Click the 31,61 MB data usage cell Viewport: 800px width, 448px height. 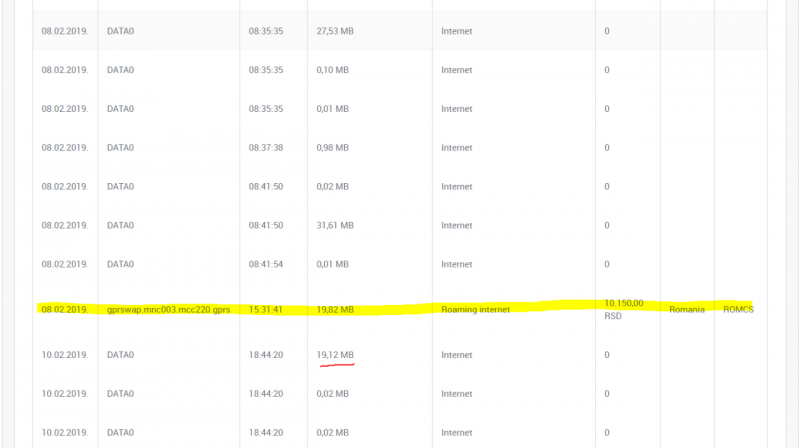335,226
